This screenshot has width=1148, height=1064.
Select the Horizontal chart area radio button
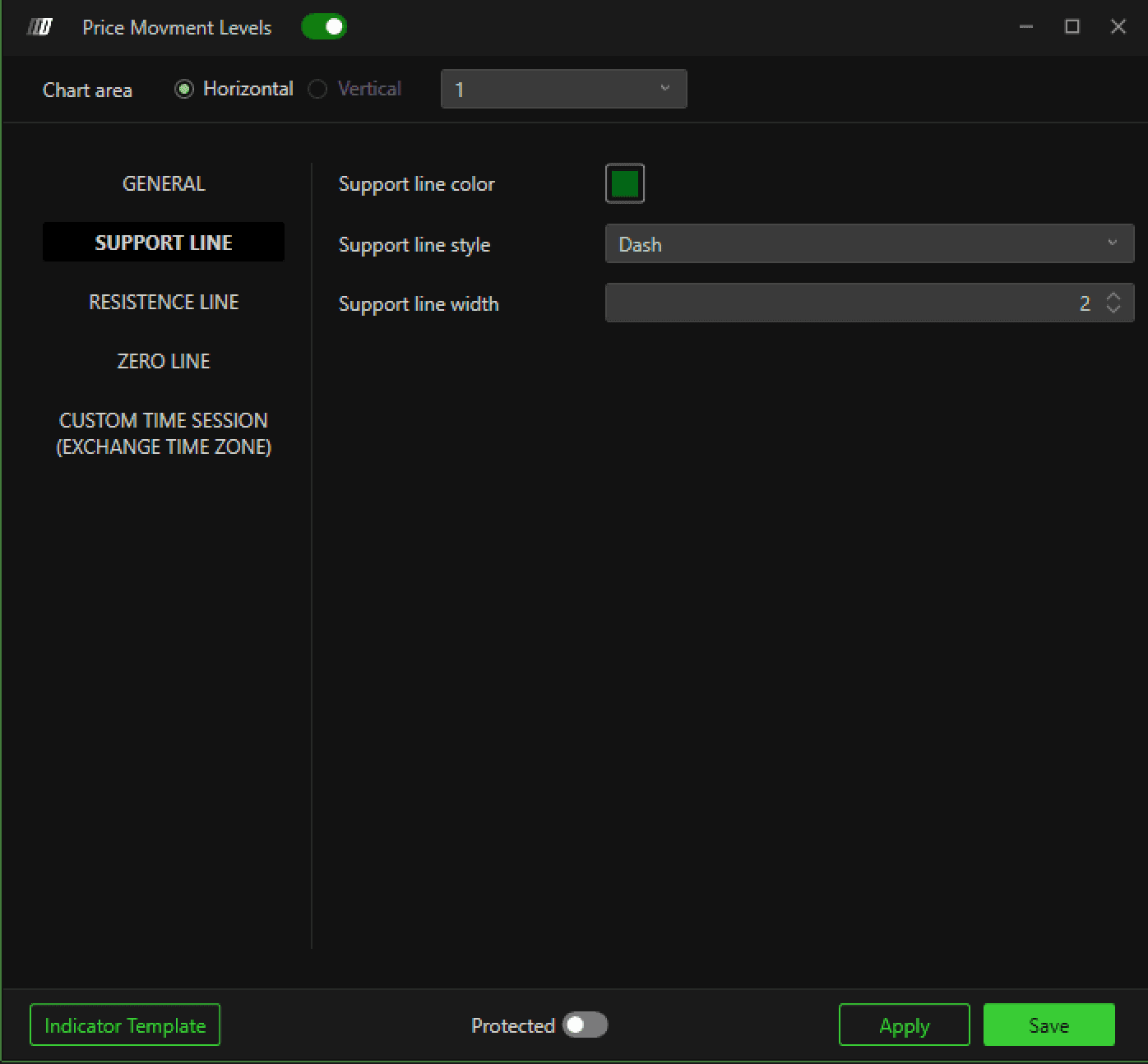click(184, 89)
